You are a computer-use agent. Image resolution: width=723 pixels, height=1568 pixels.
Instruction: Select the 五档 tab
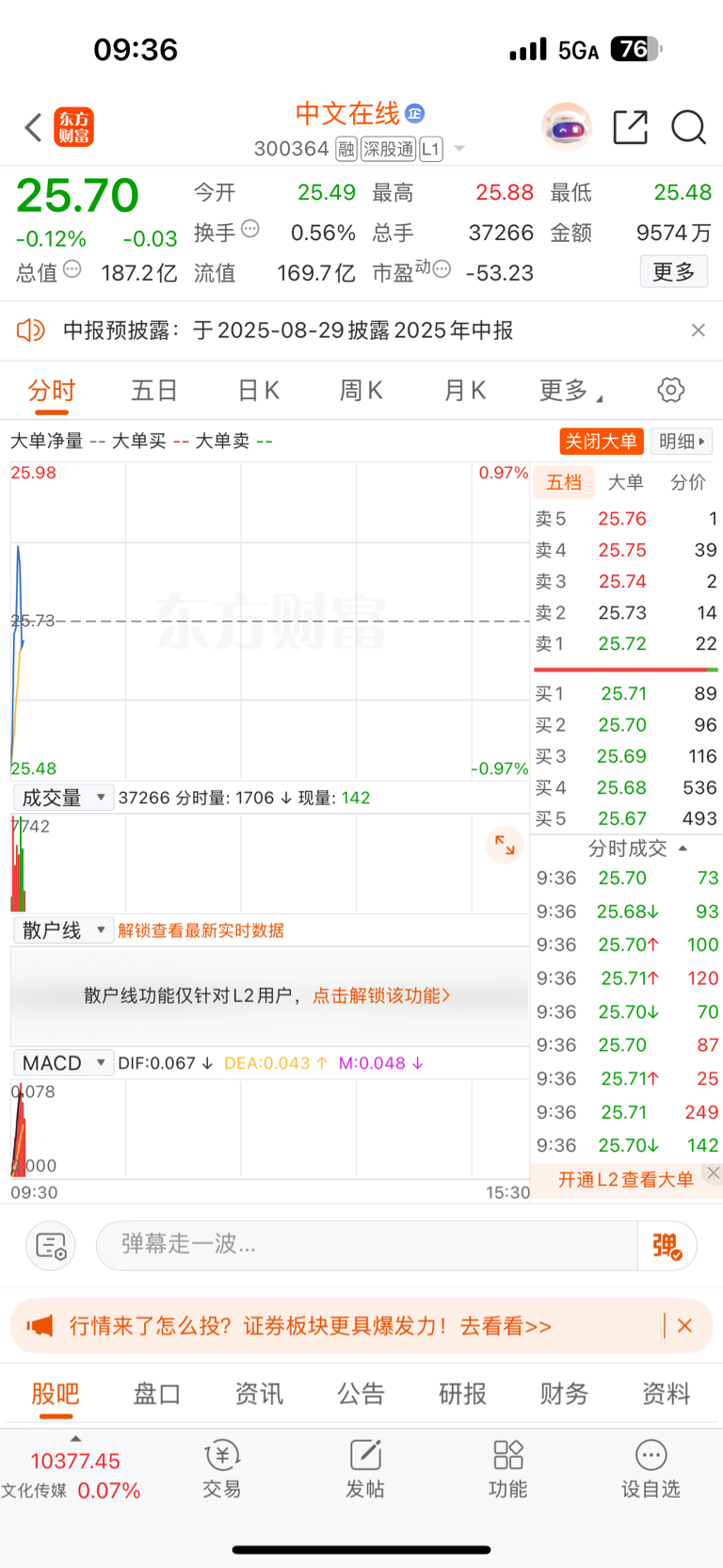pyautogui.click(x=564, y=482)
